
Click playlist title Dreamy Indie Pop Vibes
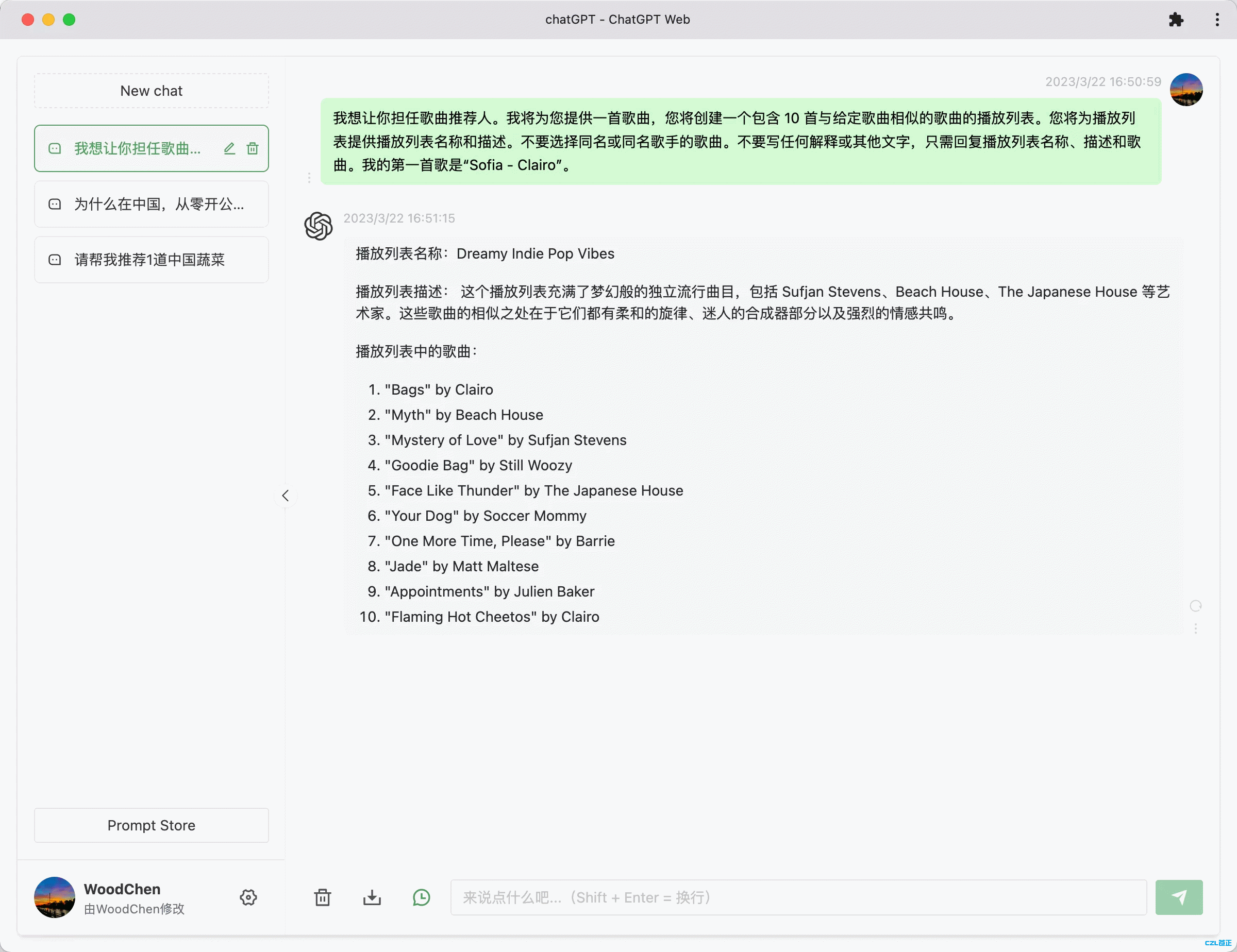point(535,253)
